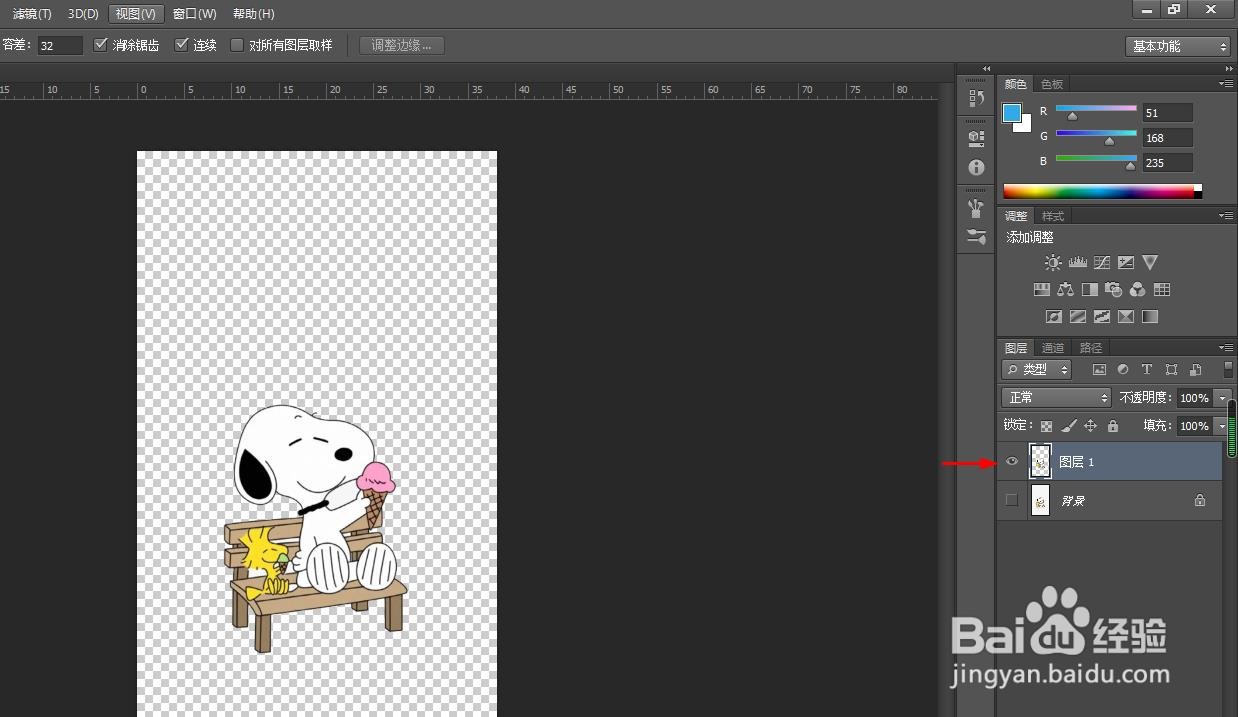Toggle the layer filter on/off switch
Image resolution: width=1238 pixels, height=717 pixels.
(1228, 370)
